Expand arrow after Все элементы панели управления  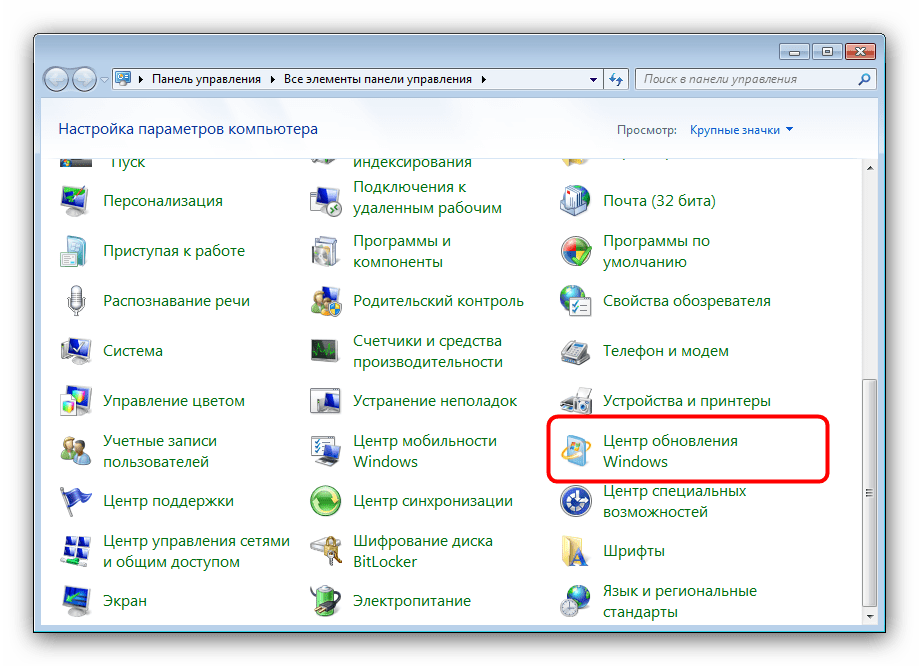point(484,79)
